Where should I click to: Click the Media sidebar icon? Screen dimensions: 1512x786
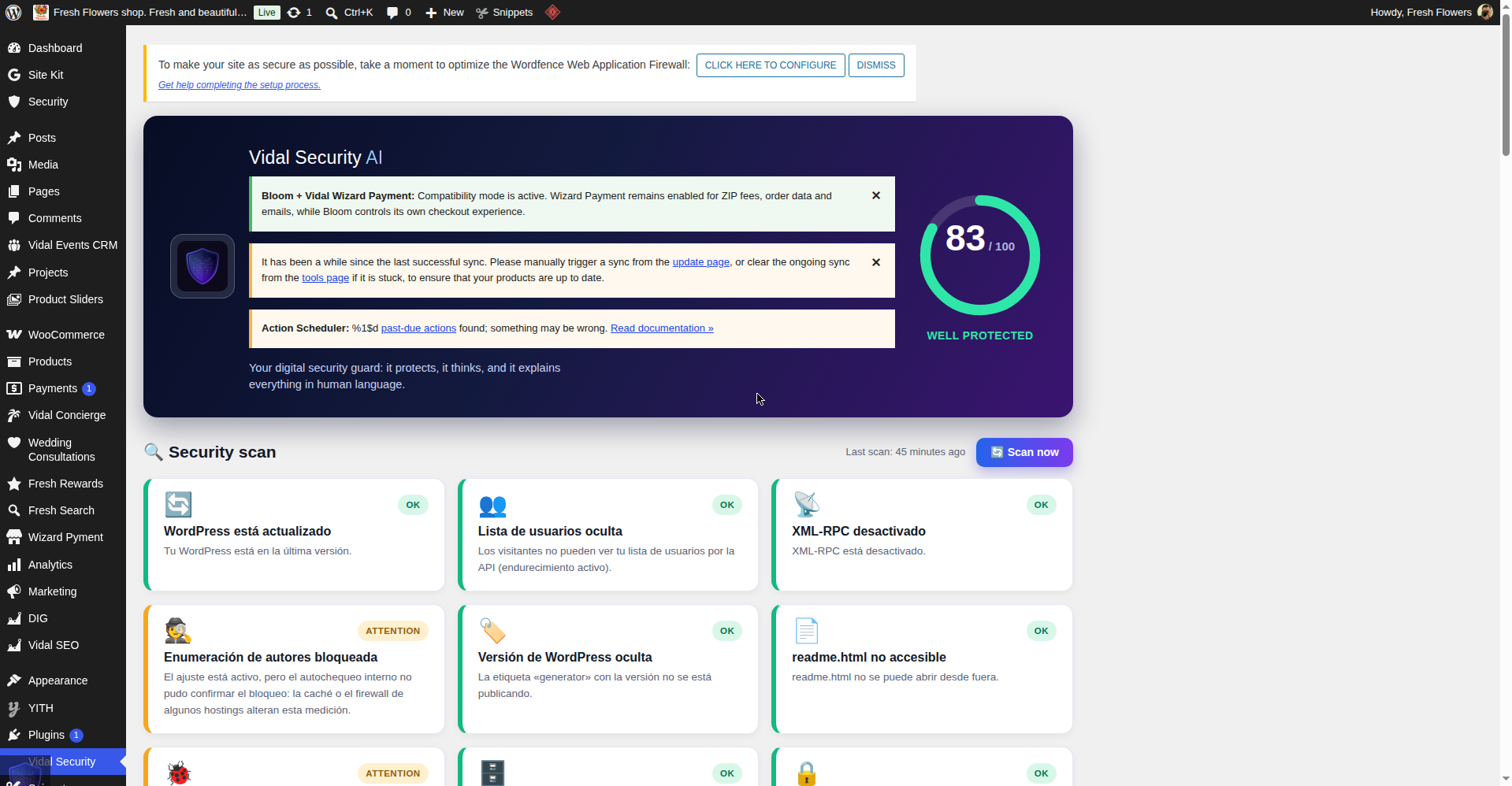[x=14, y=165]
